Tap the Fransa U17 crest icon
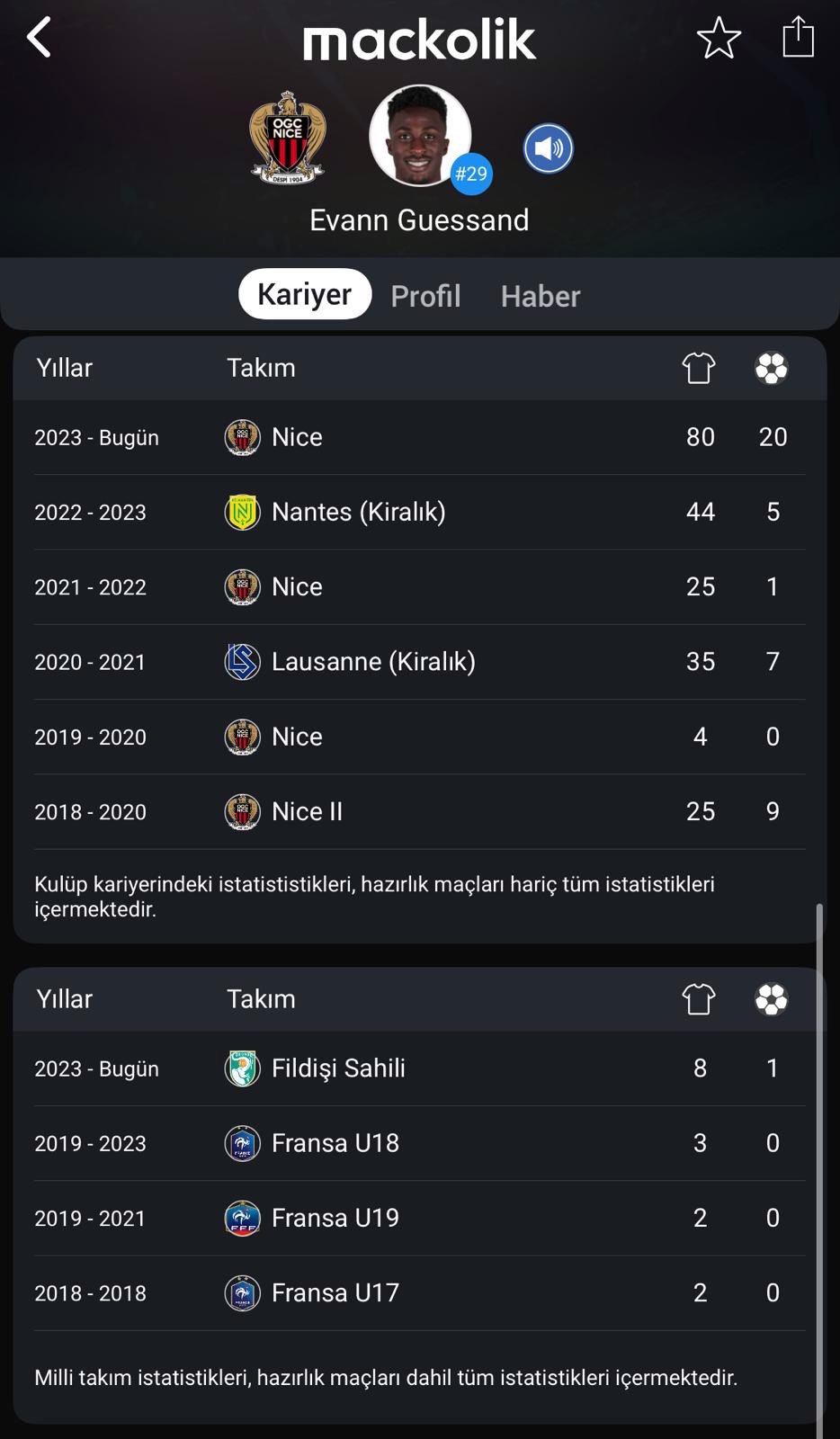This screenshot has width=840, height=1439. coord(242,1293)
